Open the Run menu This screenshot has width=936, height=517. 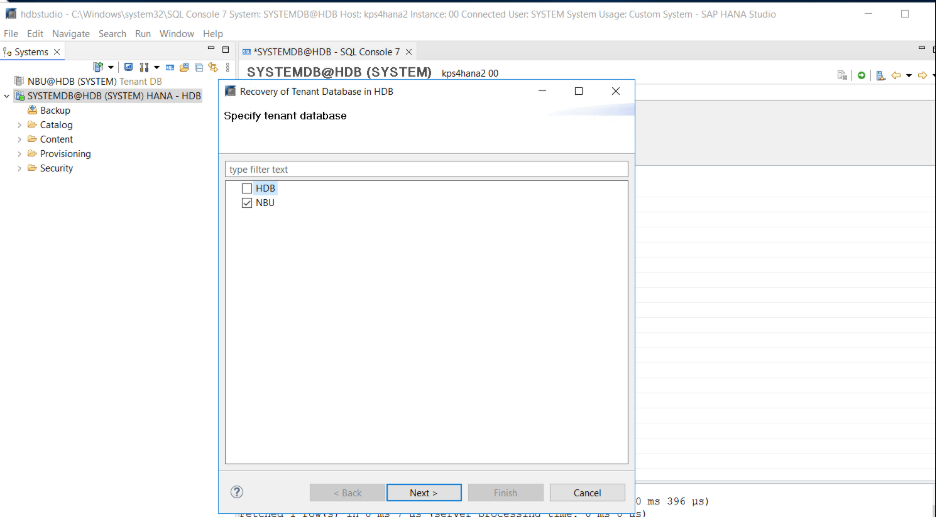tap(143, 33)
